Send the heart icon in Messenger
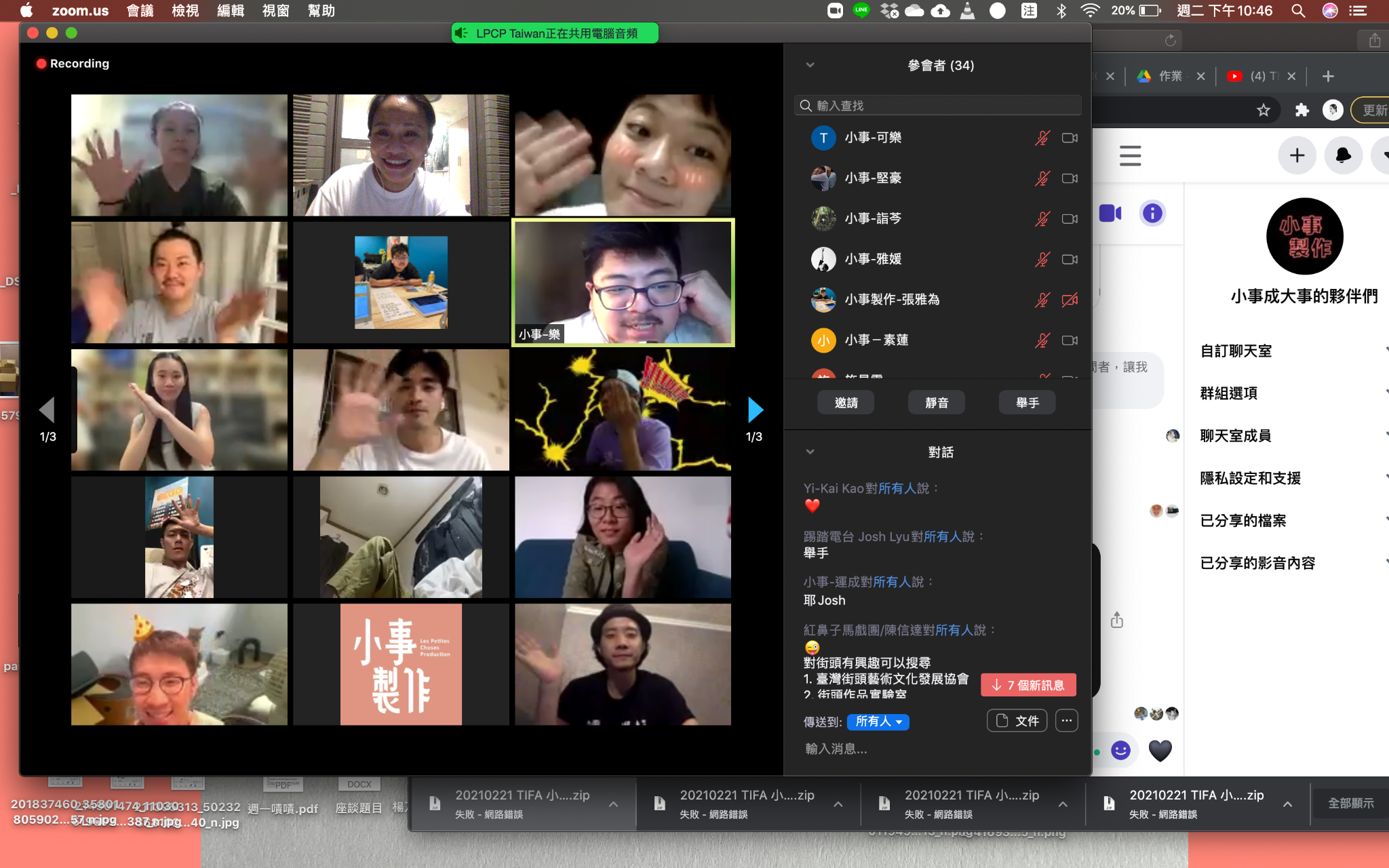The height and width of the screenshot is (868, 1389). coord(1160,750)
